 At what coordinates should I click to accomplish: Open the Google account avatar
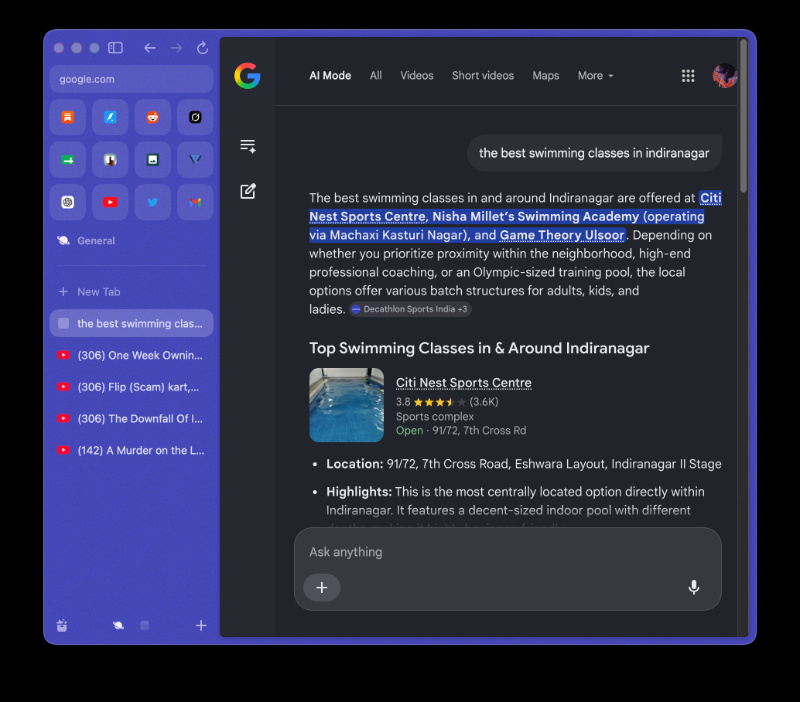pyautogui.click(x=724, y=76)
